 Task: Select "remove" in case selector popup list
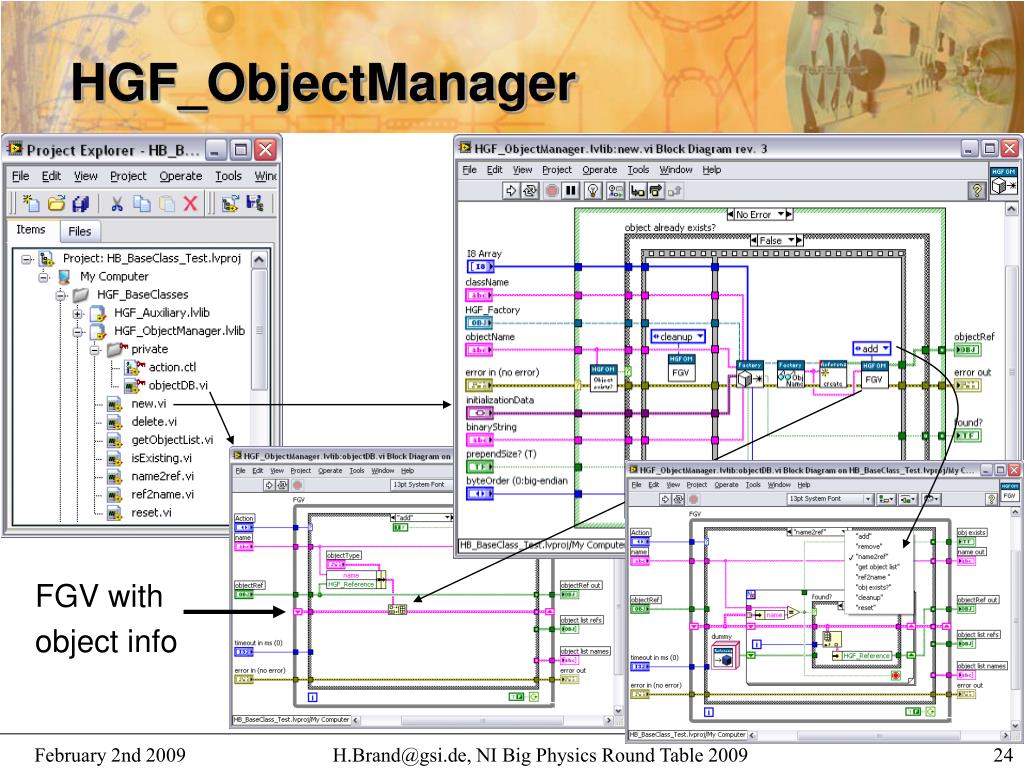869,547
